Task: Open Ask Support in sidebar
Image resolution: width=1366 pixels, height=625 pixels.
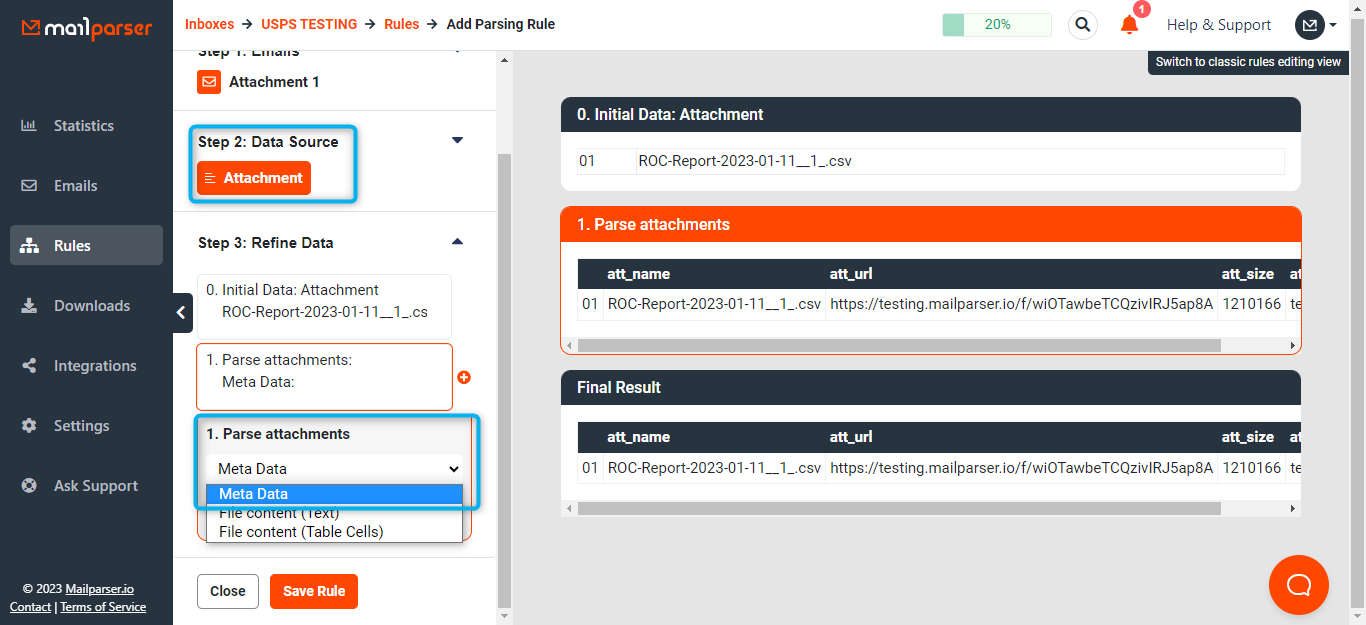Action: [x=96, y=486]
